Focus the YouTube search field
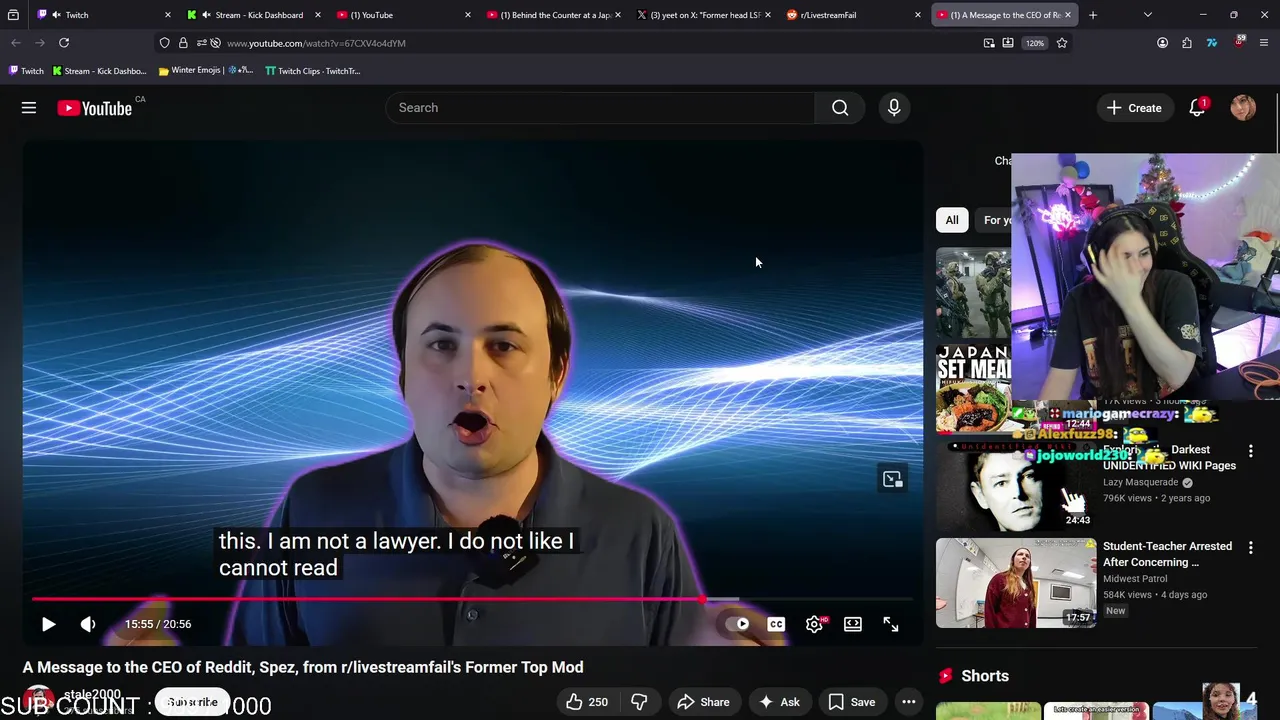1280x720 pixels. (x=600, y=108)
